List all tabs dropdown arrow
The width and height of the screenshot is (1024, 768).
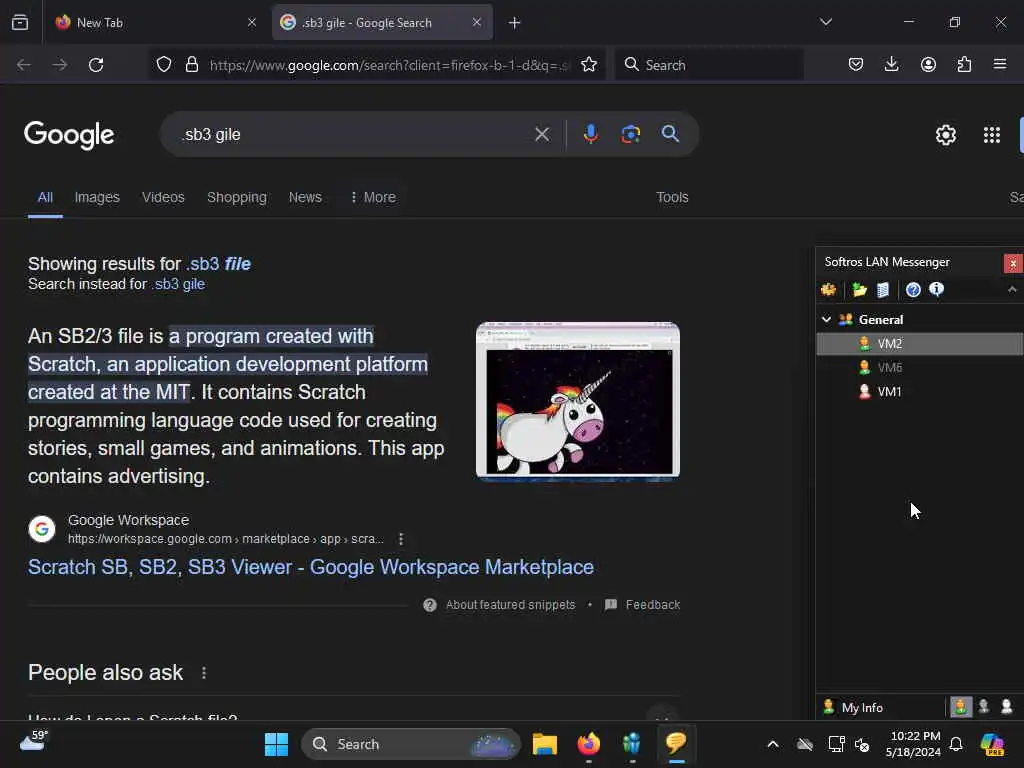point(825,22)
